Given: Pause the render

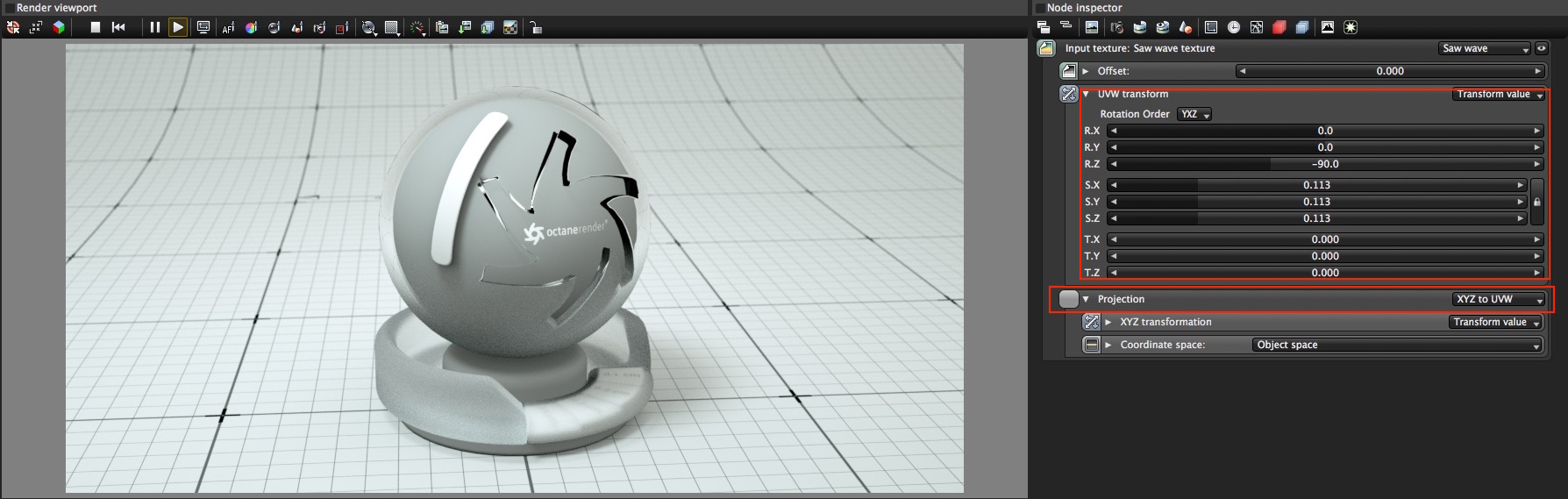Looking at the screenshot, I should point(155,27).
